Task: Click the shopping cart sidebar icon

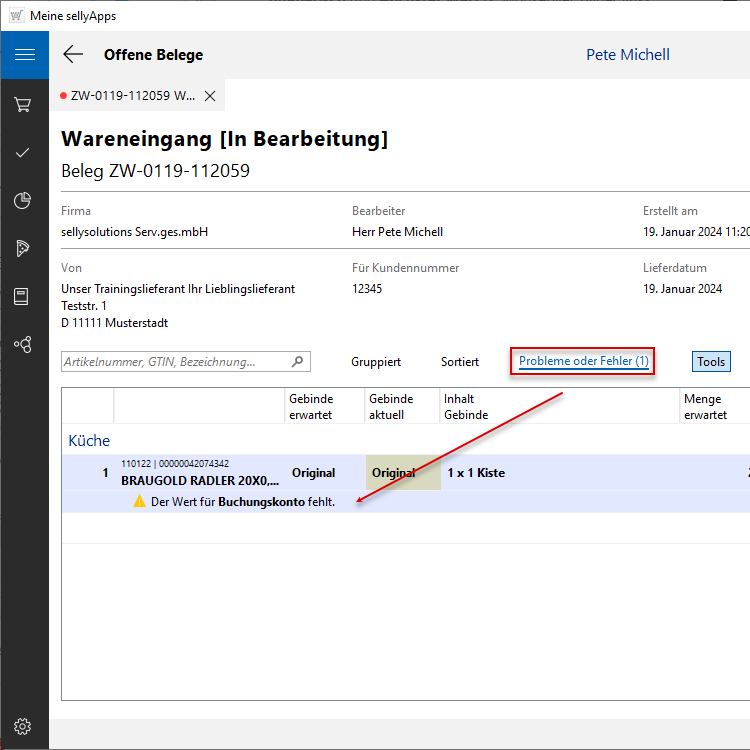Action: click(x=23, y=104)
